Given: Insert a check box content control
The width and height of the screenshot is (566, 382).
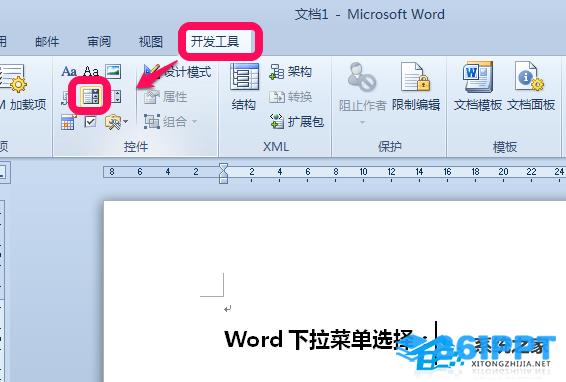Looking at the screenshot, I should tap(90, 122).
